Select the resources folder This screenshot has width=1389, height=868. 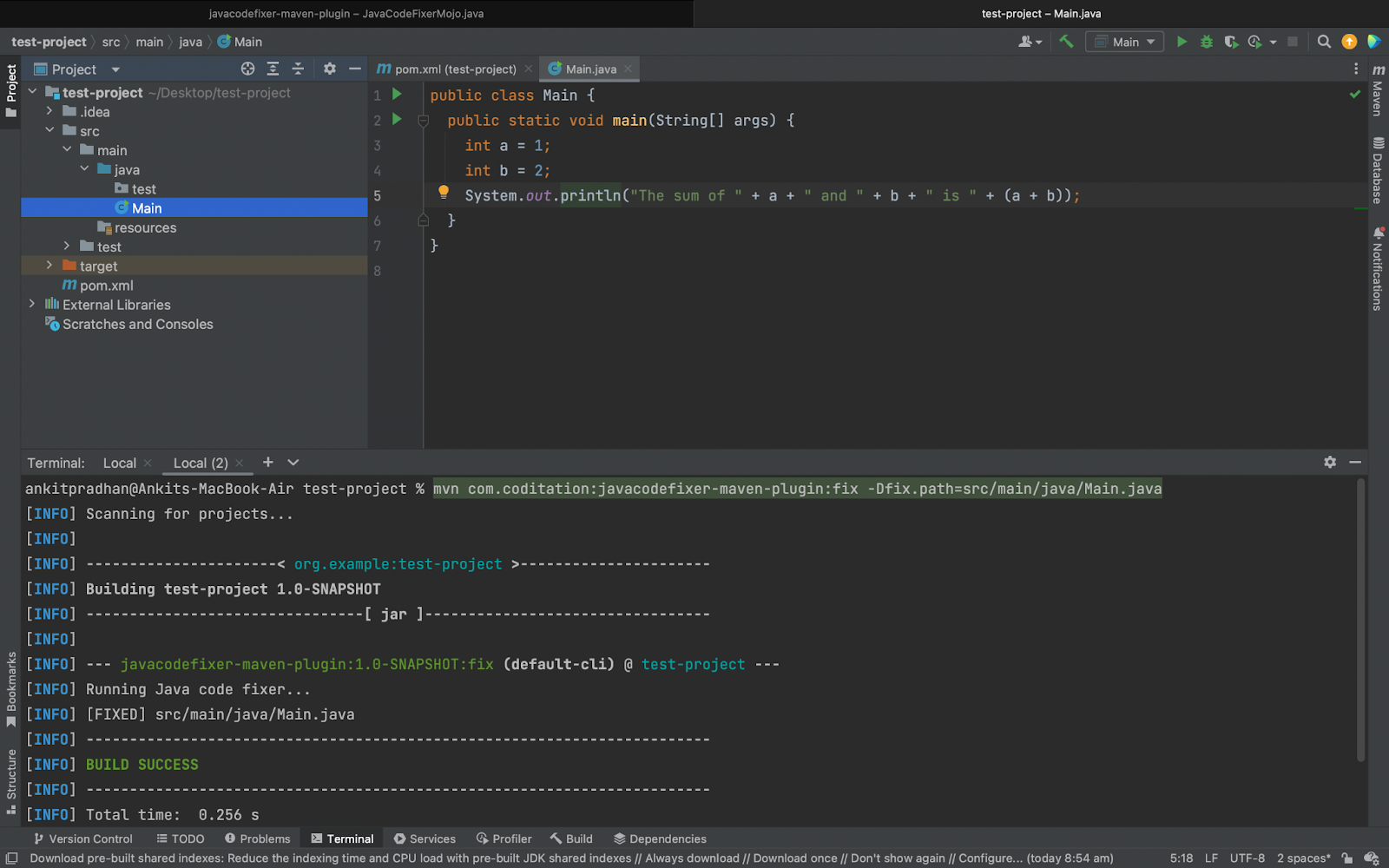137,227
